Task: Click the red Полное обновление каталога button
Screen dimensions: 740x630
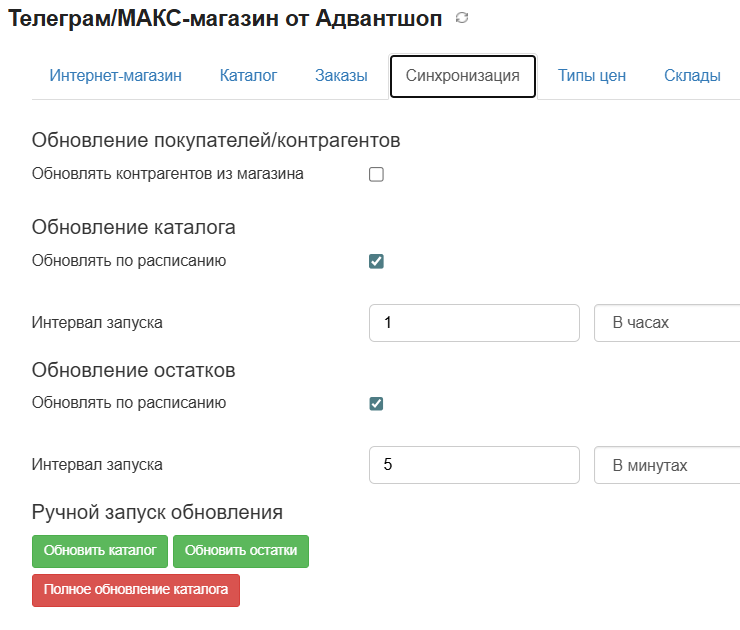Action: pos(136,590)
